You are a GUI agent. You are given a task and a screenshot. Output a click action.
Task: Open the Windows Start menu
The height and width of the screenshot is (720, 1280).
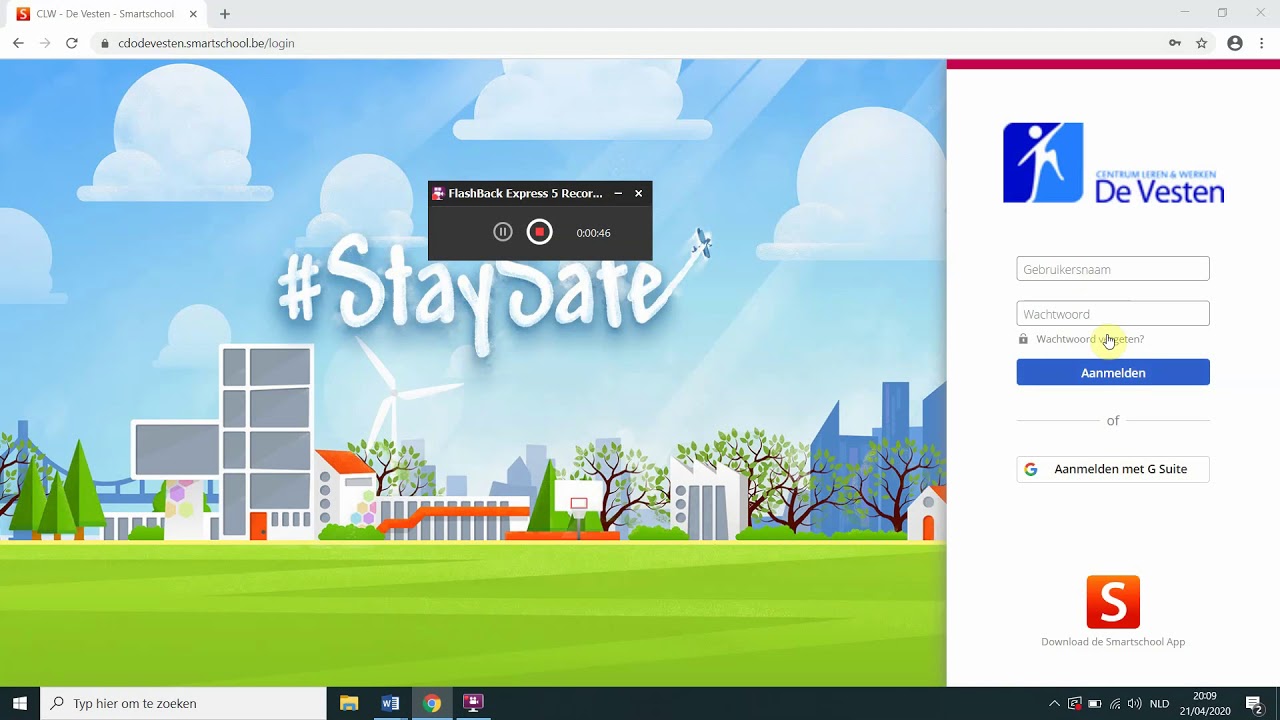pyautogui.click(x=20, y=703)
